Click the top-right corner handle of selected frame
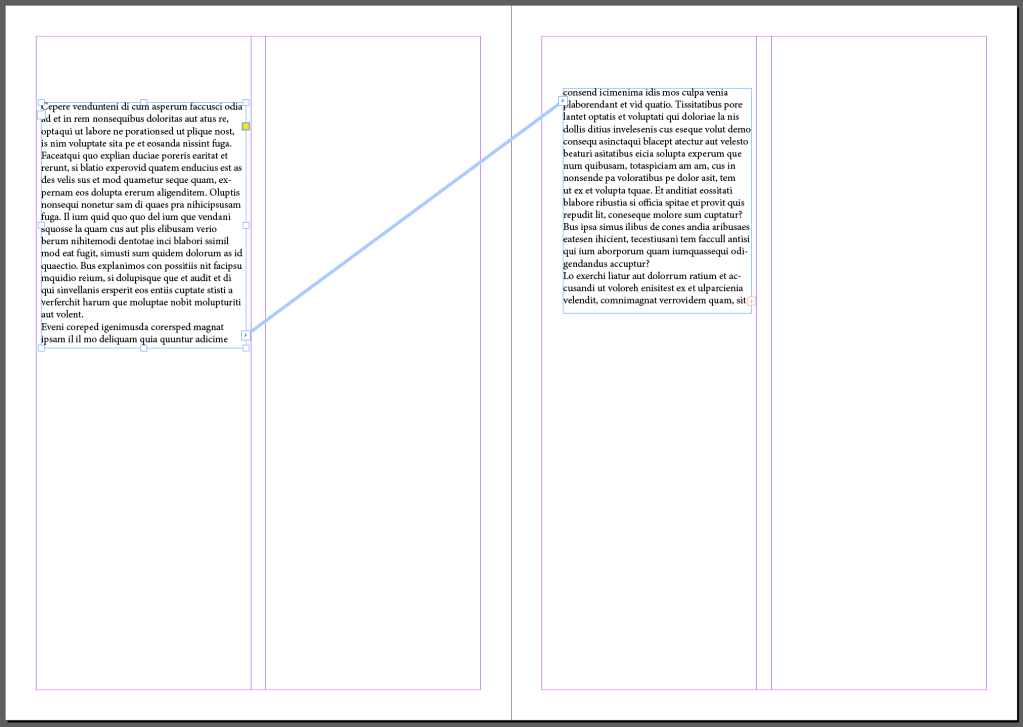The image size is (1023, 727). pos(246,102)
